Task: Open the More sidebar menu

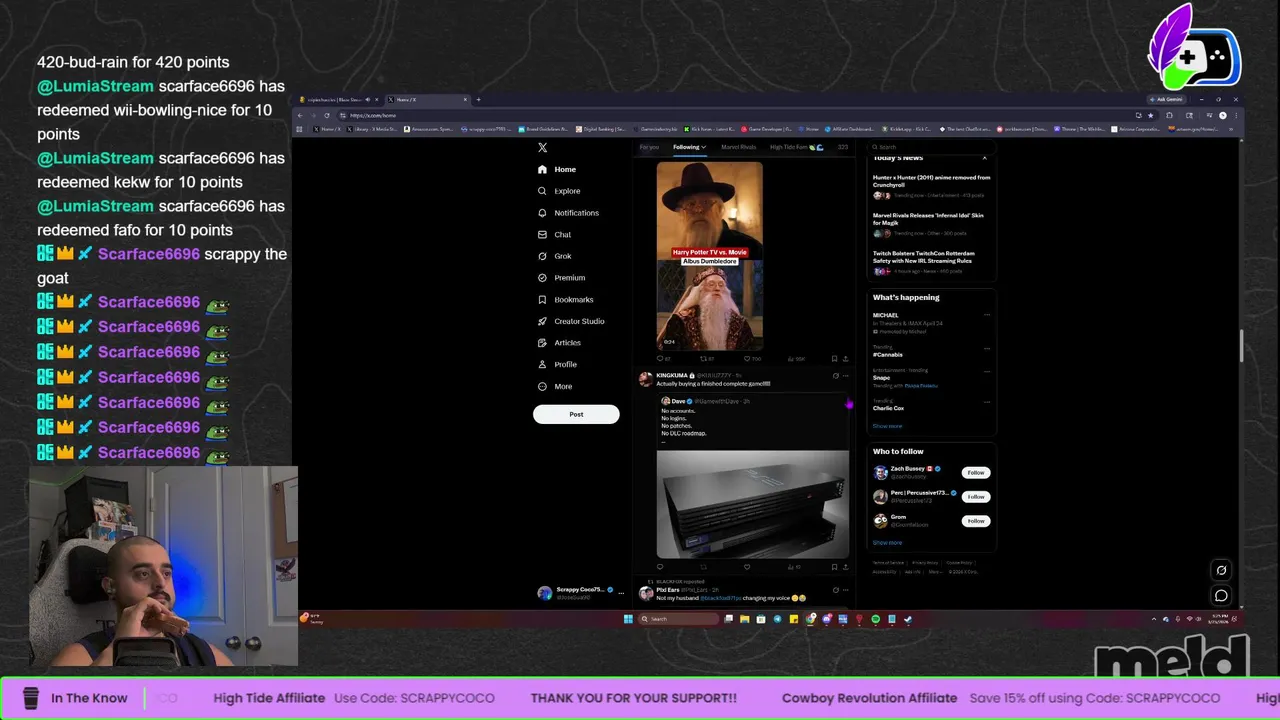Action: (556, 386)
